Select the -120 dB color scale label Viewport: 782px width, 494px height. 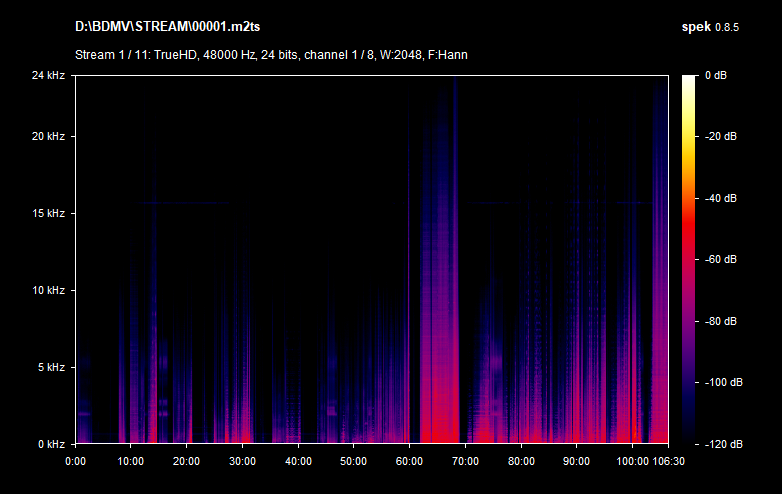(x=720, y=443)
